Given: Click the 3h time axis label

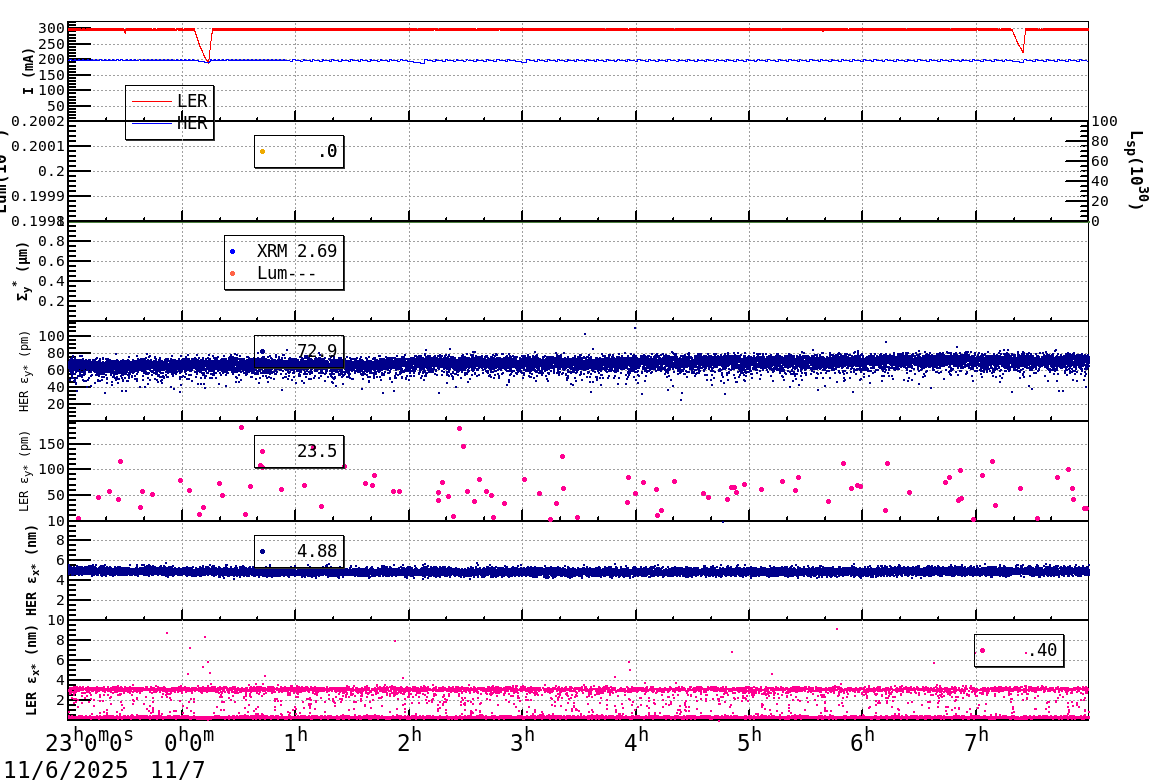Looking at the screenshot, I should [x=522, y=741].
